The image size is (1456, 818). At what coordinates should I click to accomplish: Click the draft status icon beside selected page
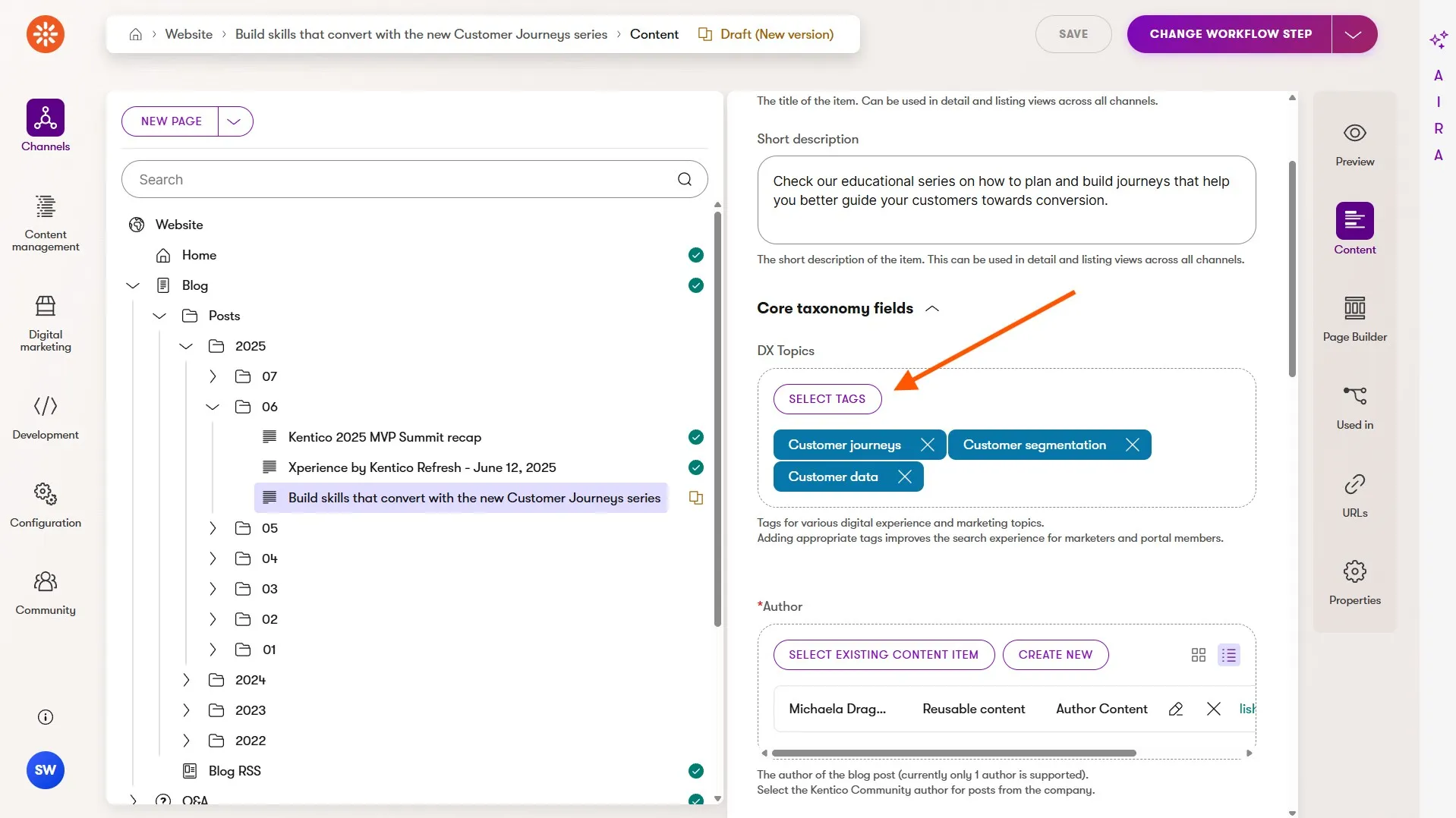(696, 498)
